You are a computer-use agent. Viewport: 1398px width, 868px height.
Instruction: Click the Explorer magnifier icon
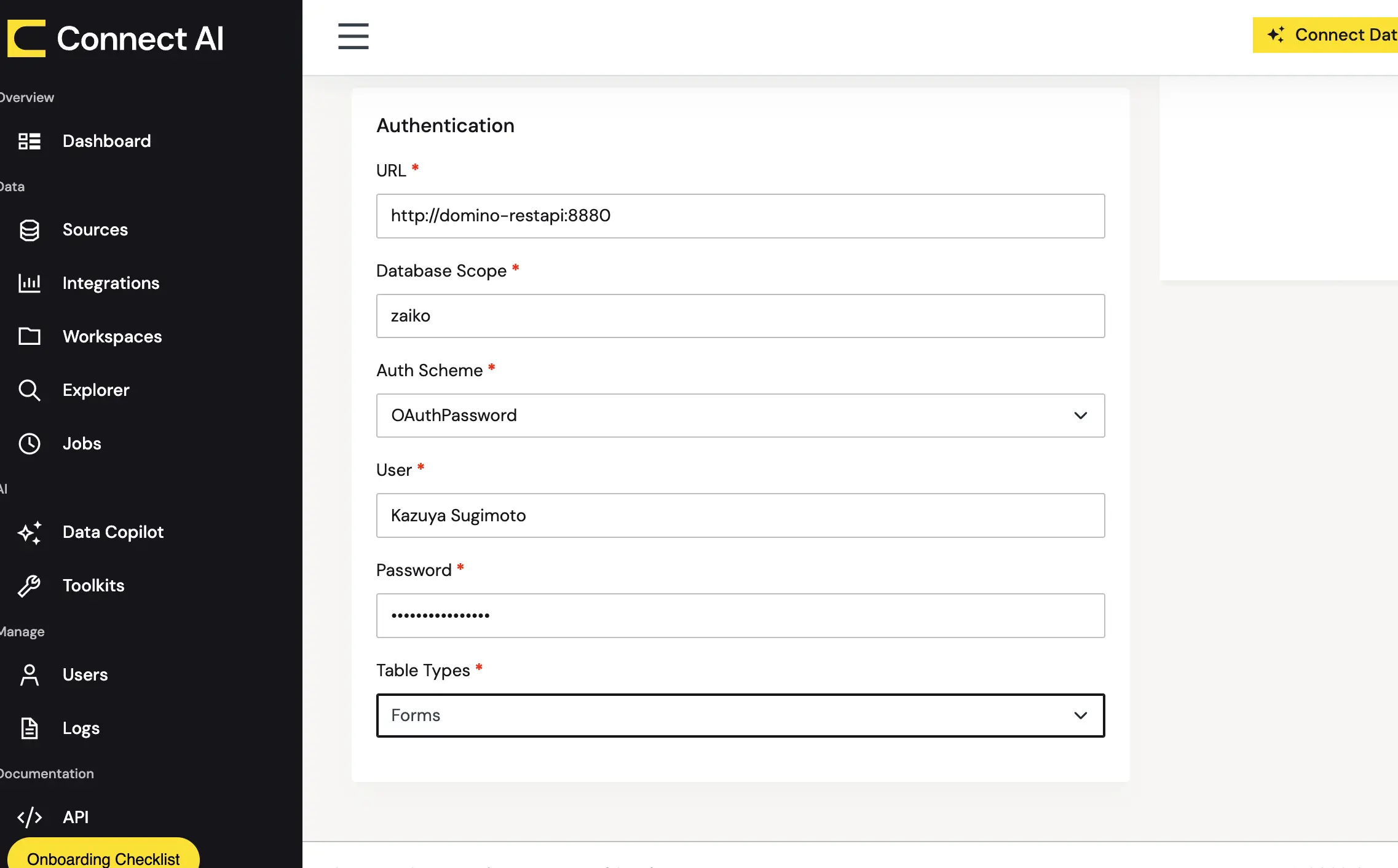coord(30,390)
